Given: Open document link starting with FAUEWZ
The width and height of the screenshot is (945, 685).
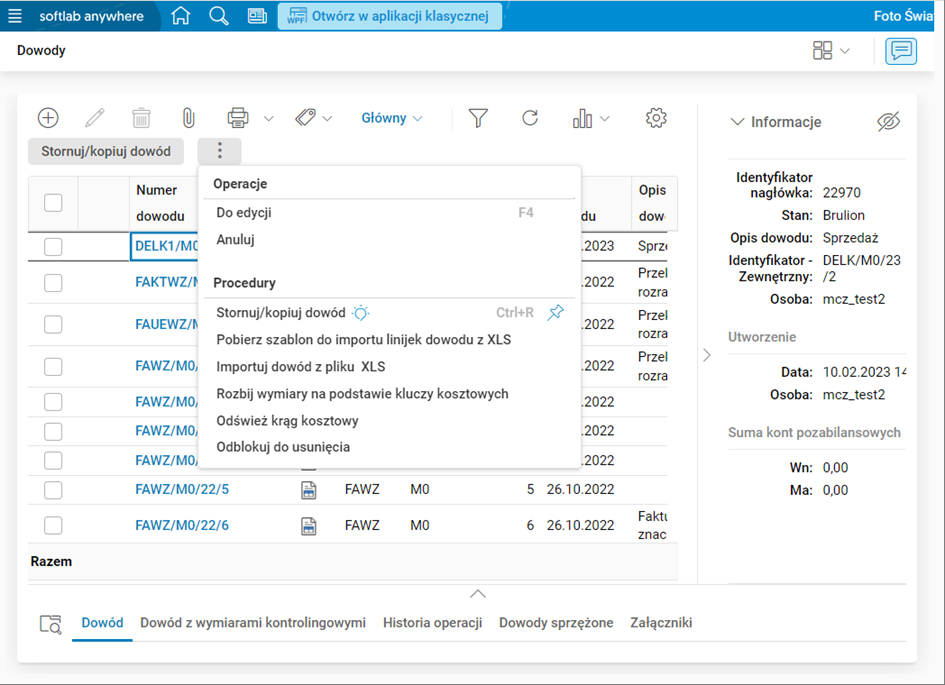Looking at the screenshot, I should [166, 324].
